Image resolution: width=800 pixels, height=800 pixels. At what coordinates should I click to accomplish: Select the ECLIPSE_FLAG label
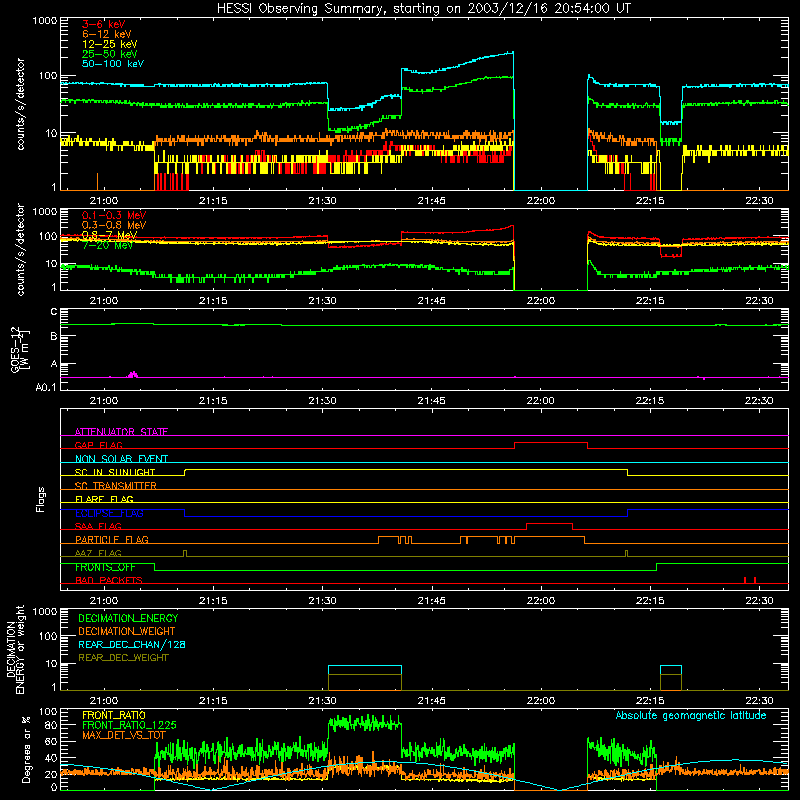(110, 513)
